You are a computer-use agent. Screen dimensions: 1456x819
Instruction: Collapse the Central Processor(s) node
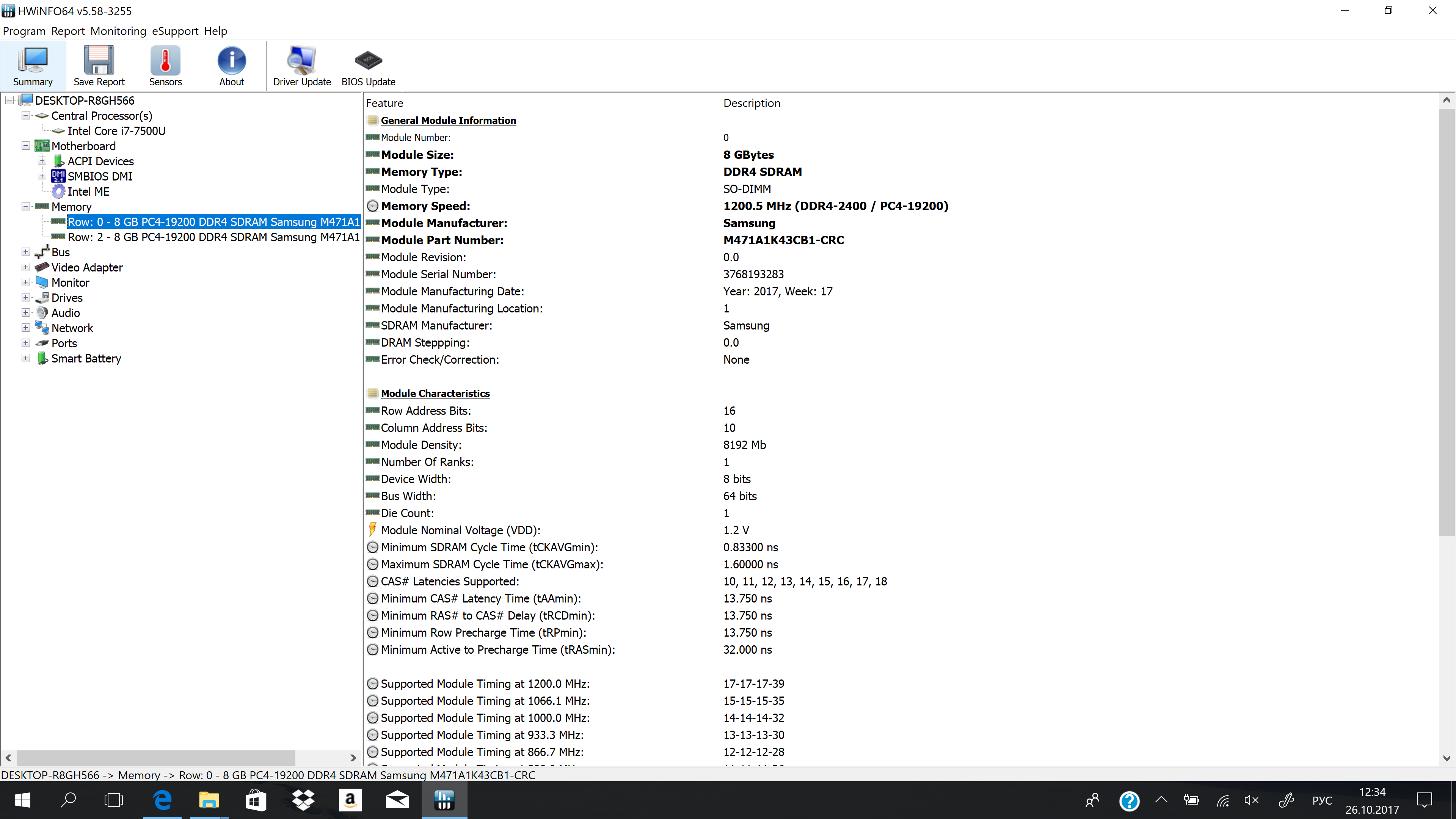25,115
